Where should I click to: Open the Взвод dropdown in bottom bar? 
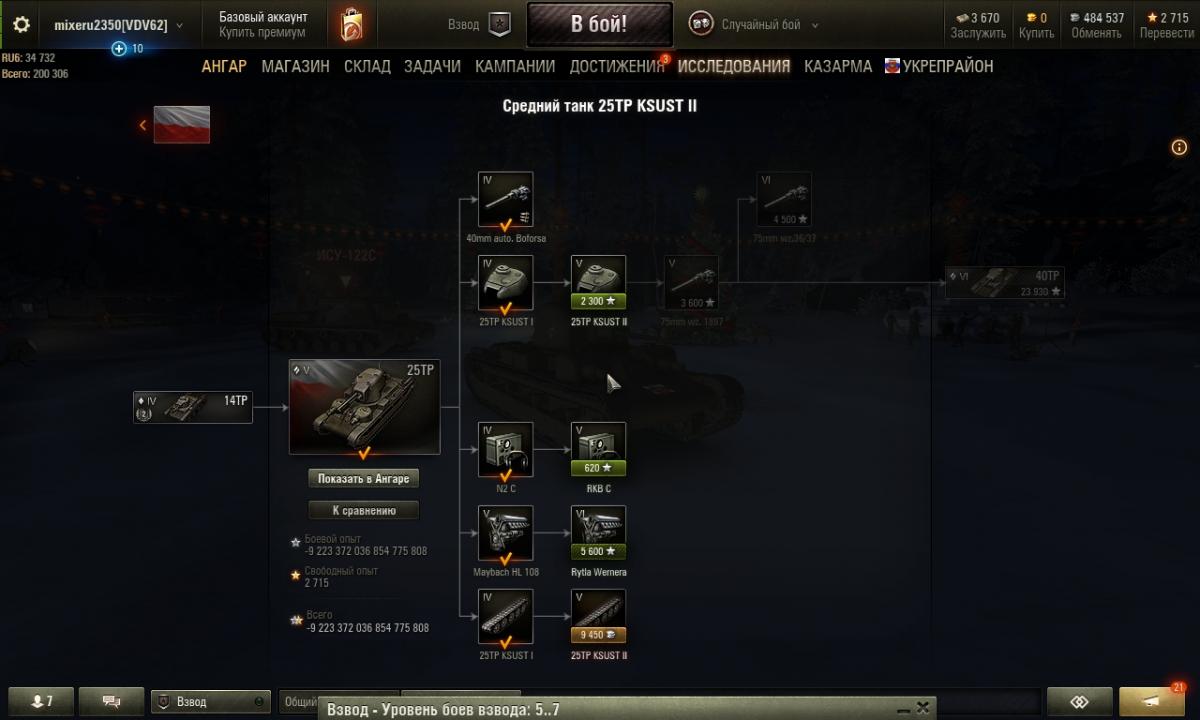click(210, 702)
